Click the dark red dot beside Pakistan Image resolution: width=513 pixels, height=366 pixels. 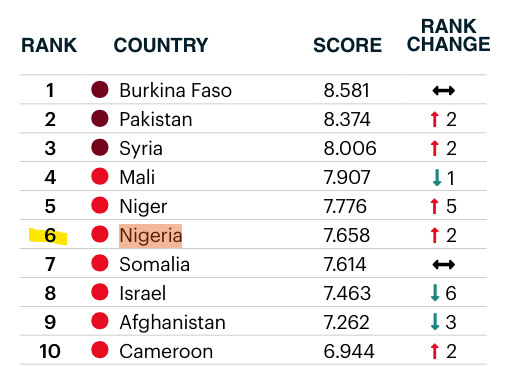100,118
